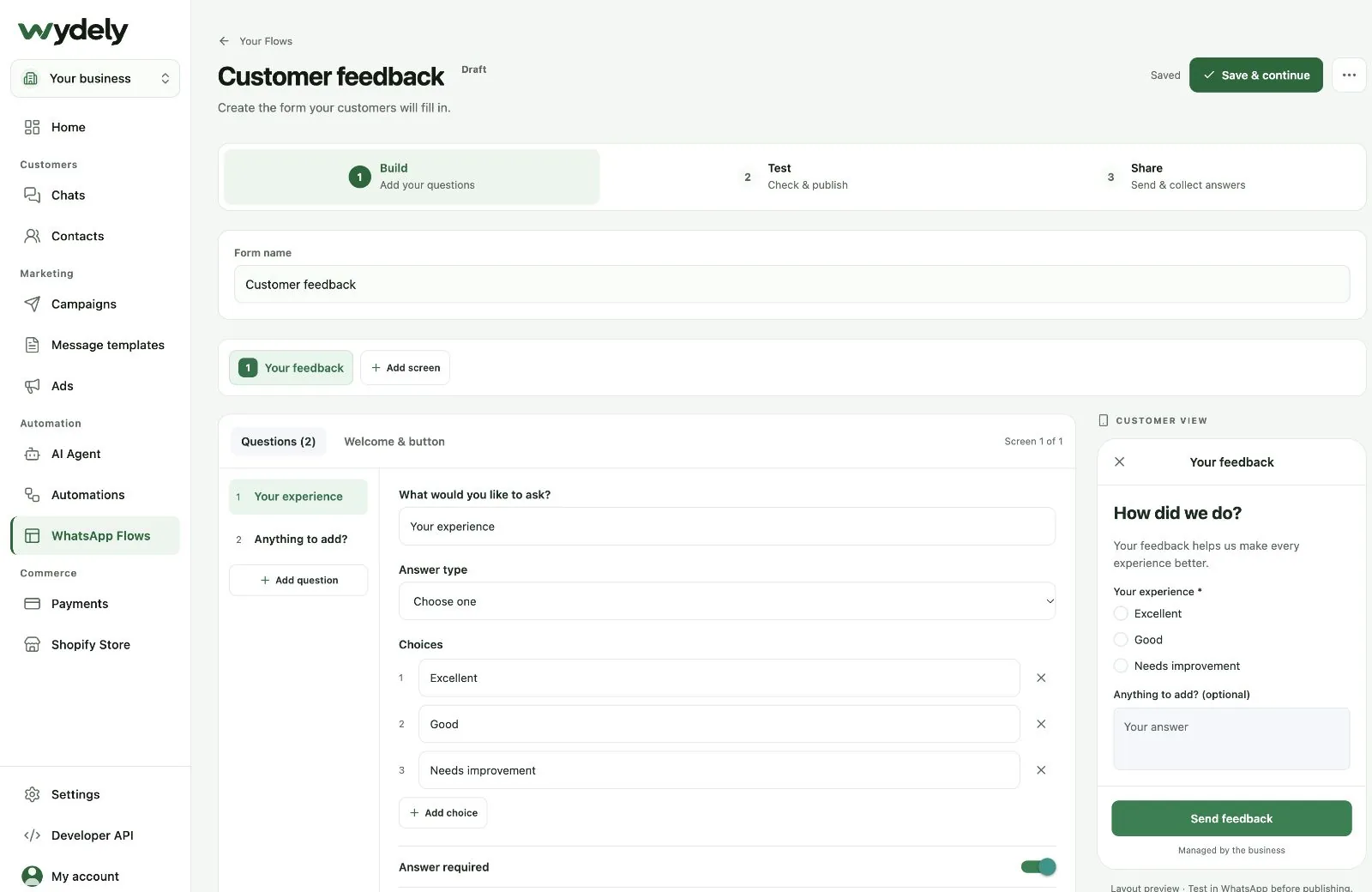The image size is (1372, 892).
Task: Add a new screen
Action: [405, 368]
